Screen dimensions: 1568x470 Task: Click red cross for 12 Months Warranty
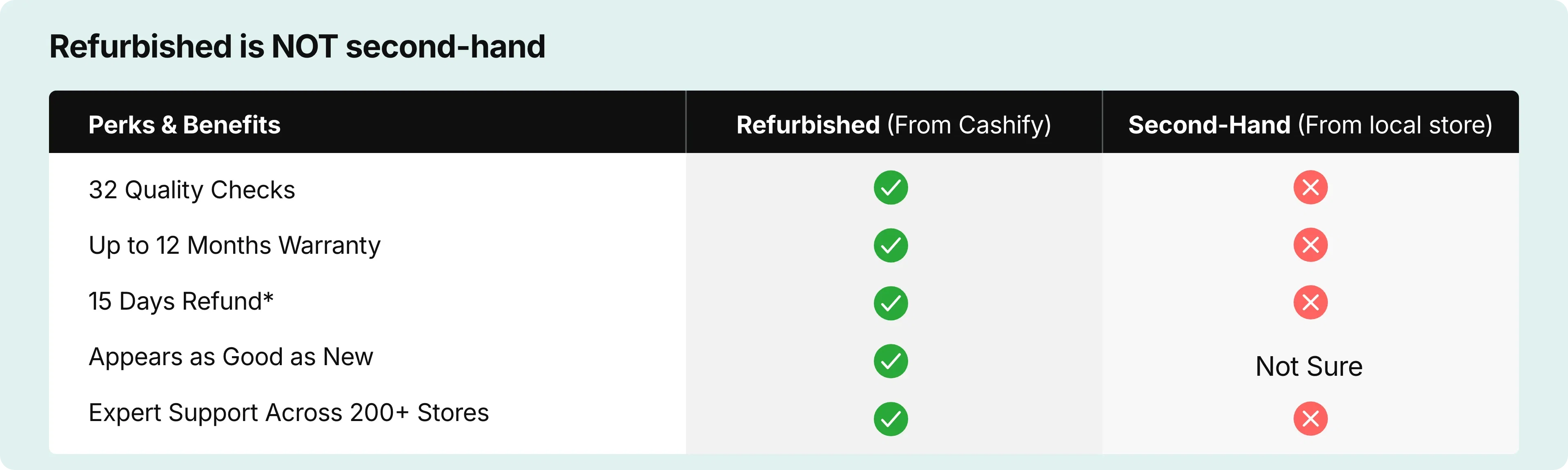click(x=1310, y=245)
